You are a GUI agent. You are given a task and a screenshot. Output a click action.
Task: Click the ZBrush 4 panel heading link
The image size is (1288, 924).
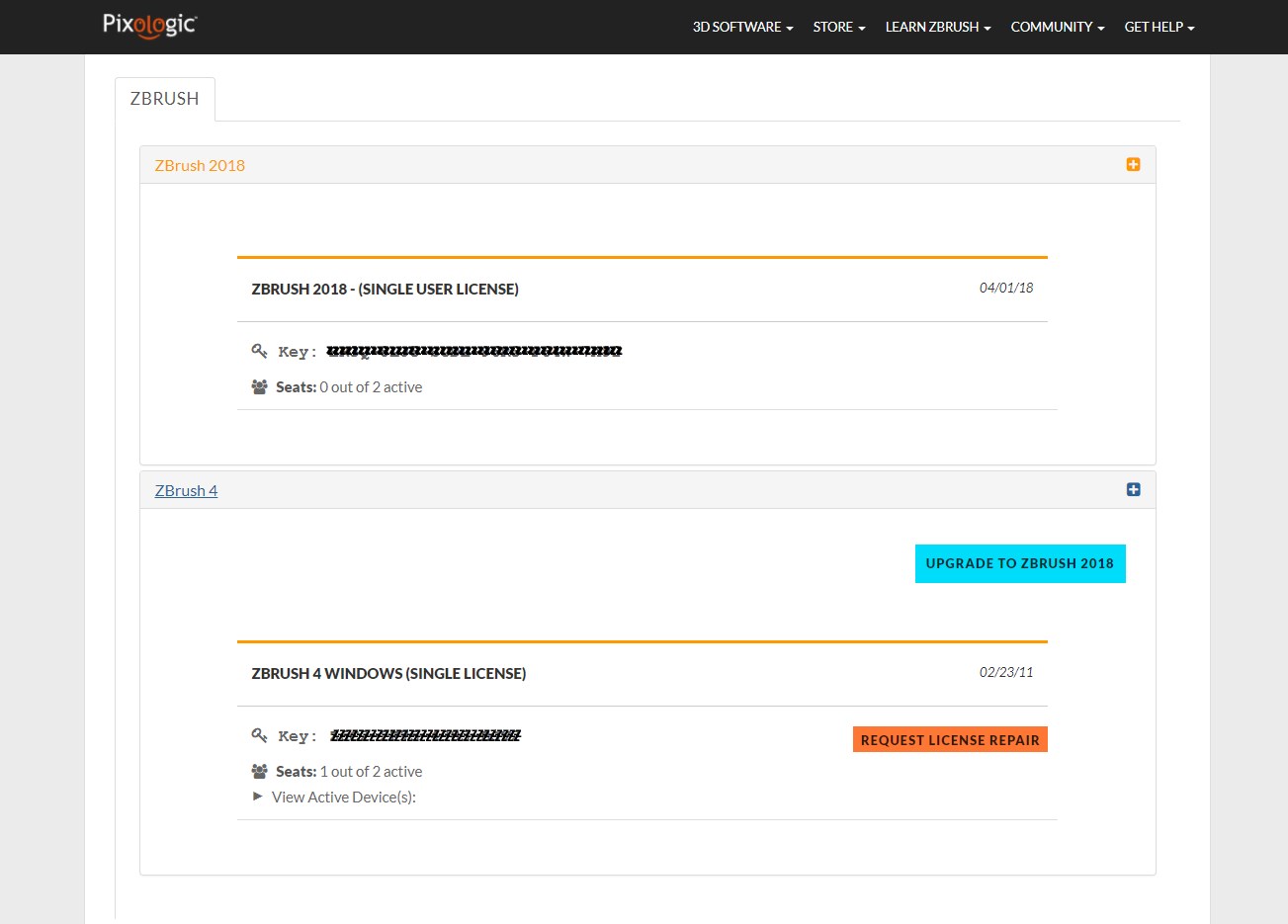[186, 490]
